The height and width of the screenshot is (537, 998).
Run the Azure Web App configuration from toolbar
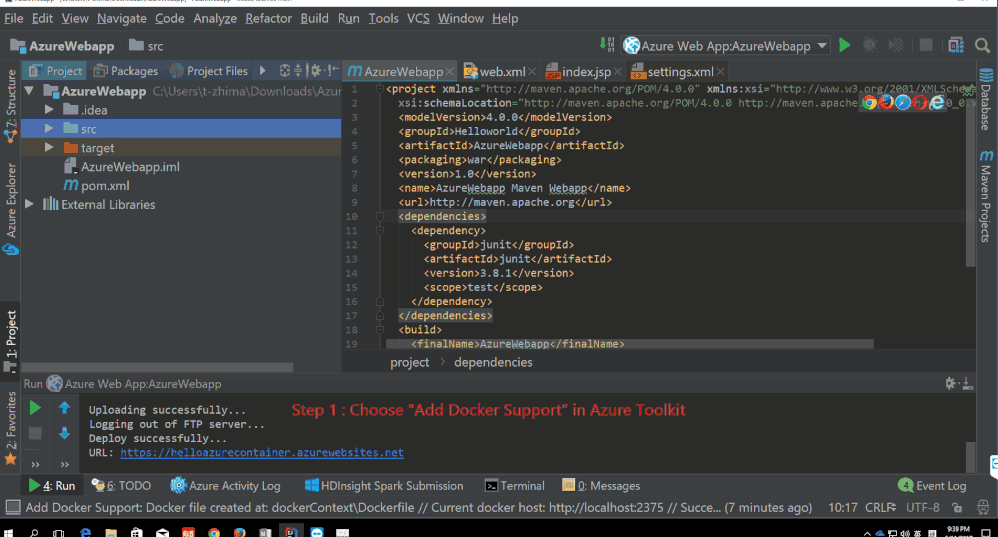[x=845, y=45]
